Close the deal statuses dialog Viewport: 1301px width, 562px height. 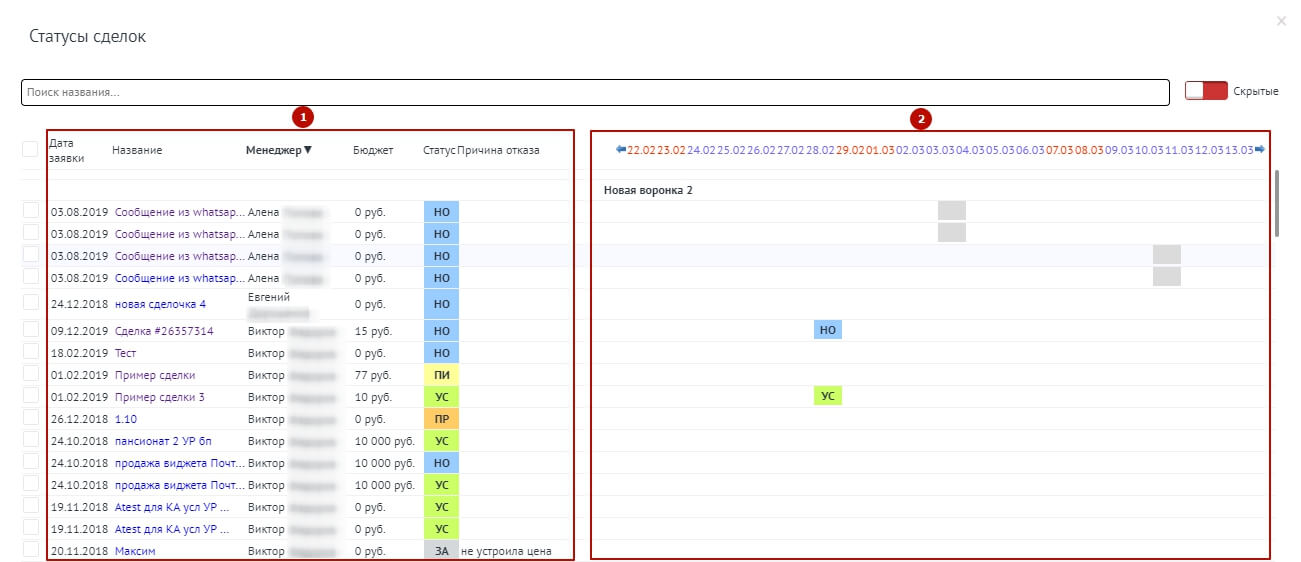[x=1281, y=21]
